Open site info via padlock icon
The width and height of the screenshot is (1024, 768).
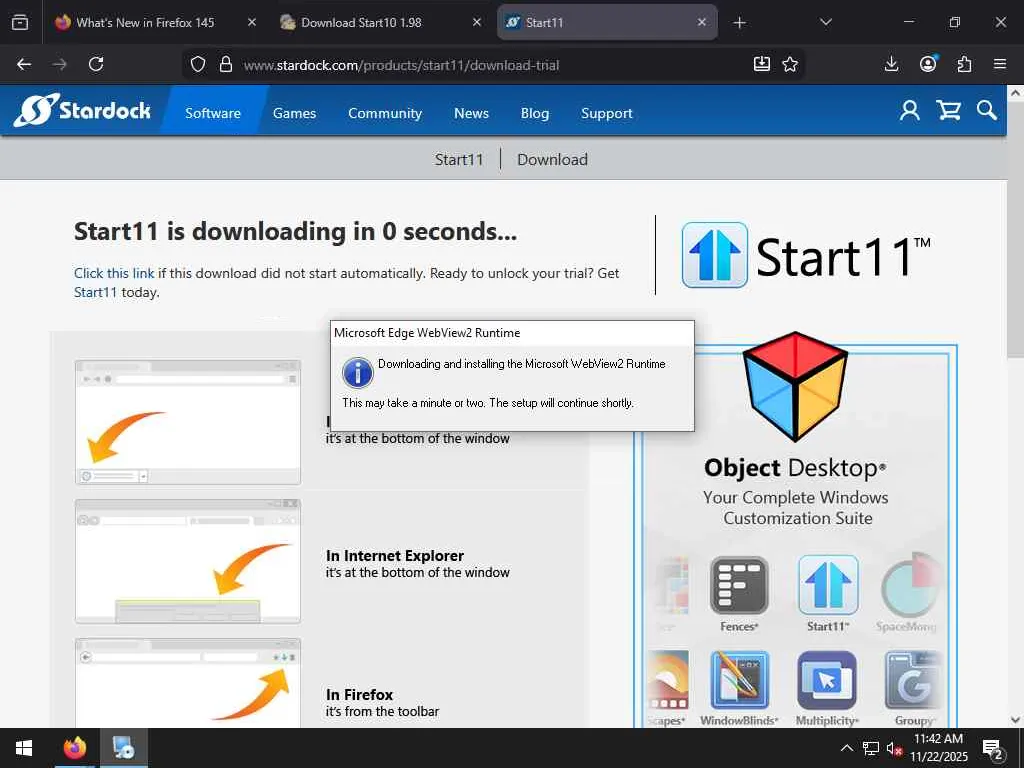point(226,64)
